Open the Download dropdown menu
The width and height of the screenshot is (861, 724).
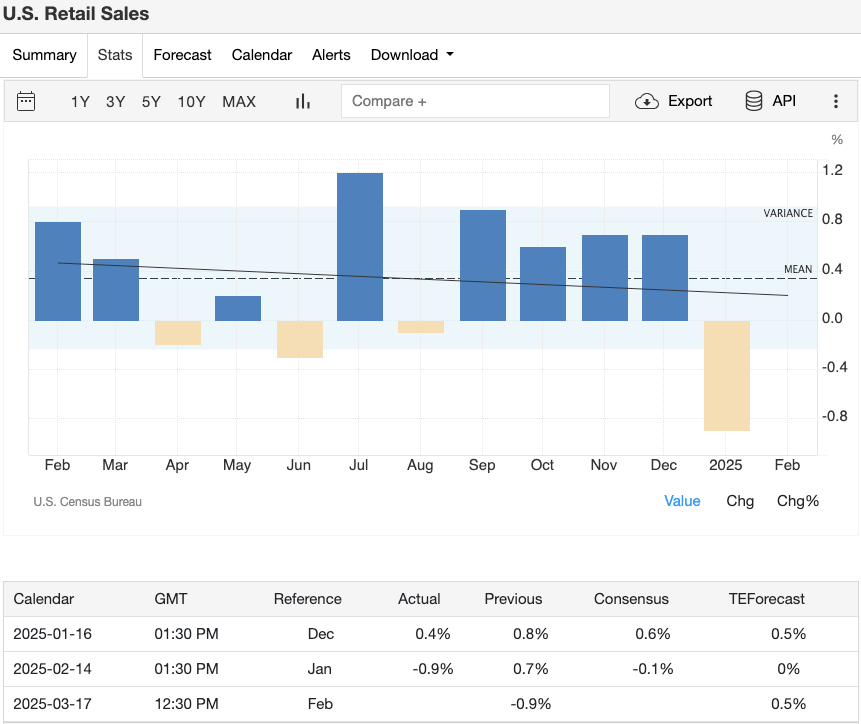click(x=412, y=55)
